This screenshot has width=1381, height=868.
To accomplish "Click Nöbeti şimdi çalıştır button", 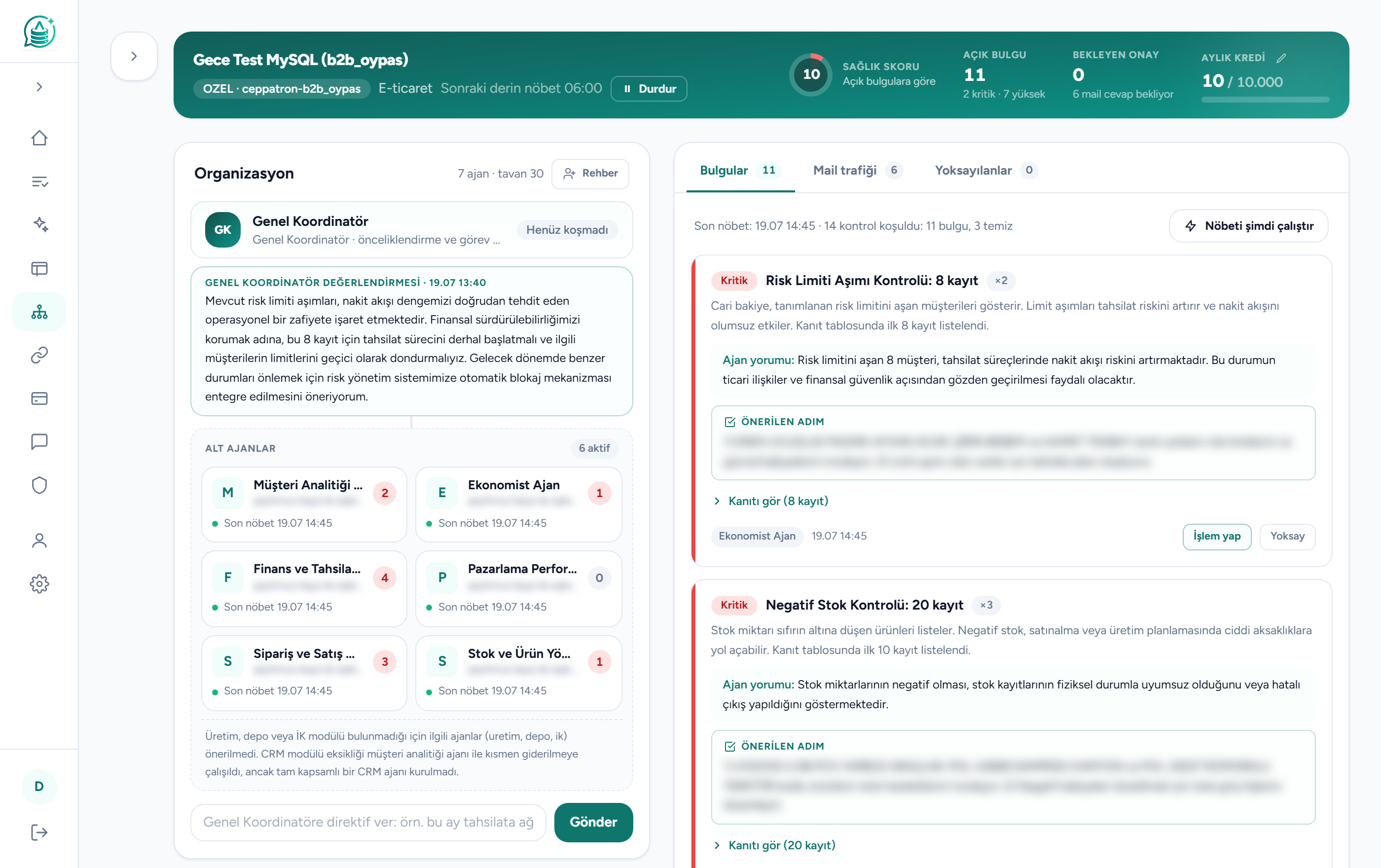I will tap(1248, 226).
